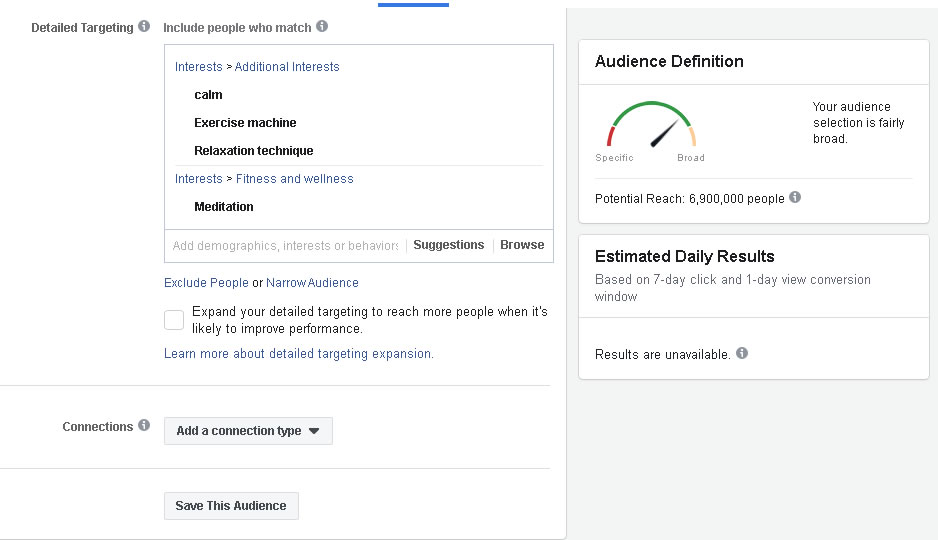938x540 pixels.
Task: Click Additional Interests breadcrumb link
Action: tap(287, 66)
